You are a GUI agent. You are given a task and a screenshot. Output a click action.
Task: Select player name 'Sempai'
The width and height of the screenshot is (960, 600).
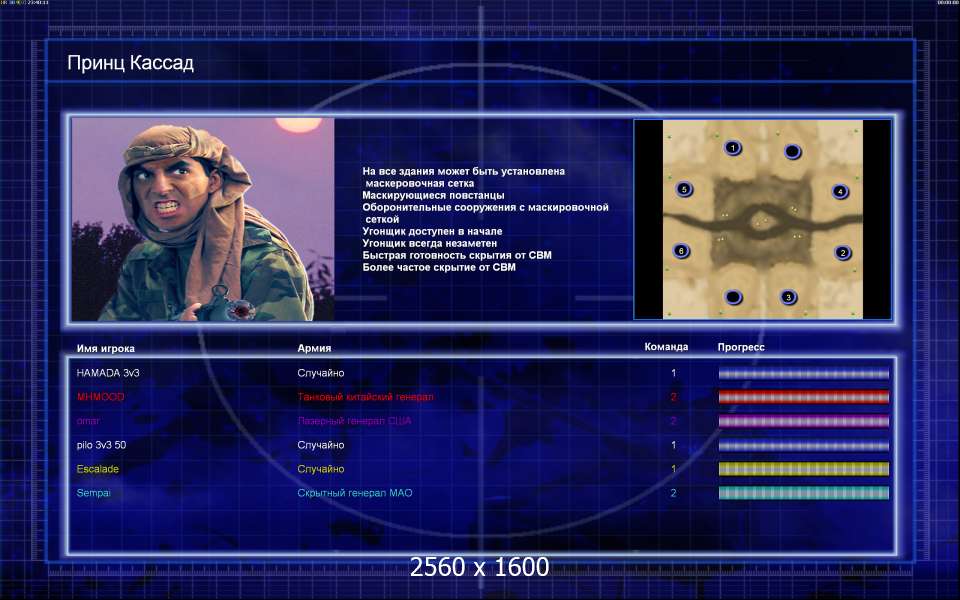click(93, 493)
